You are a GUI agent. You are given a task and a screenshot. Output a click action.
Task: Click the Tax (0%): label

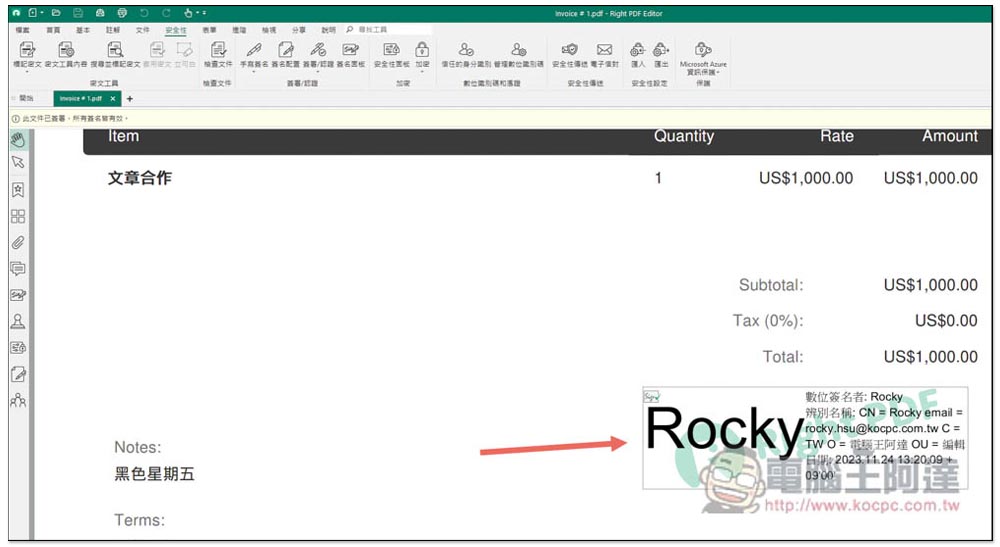pos(768,321)
